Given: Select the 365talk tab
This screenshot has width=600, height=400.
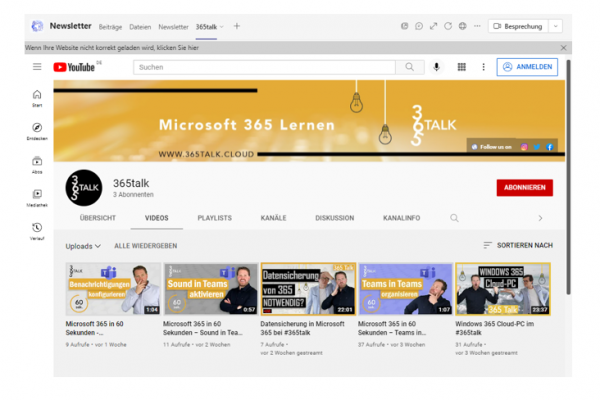Looking at the screenshot, I should coord(206,27).
